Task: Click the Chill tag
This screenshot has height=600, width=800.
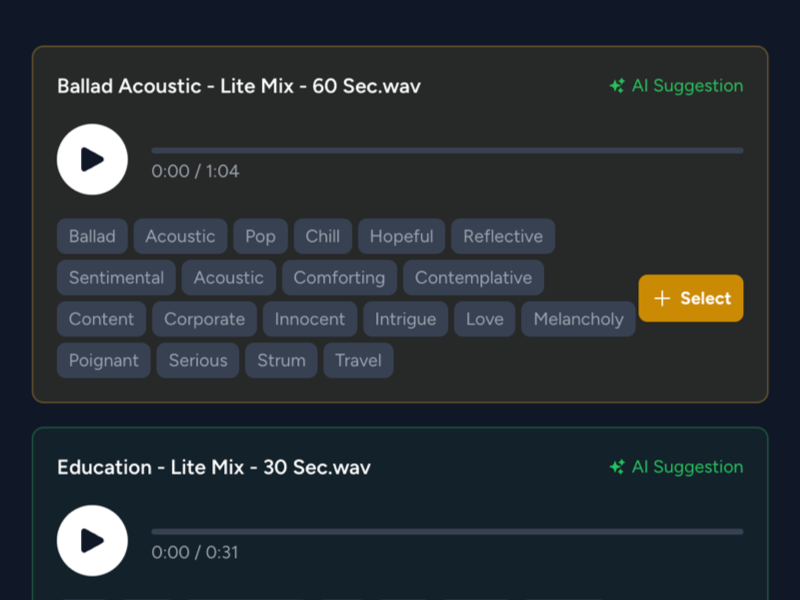Action: (322, 236)
